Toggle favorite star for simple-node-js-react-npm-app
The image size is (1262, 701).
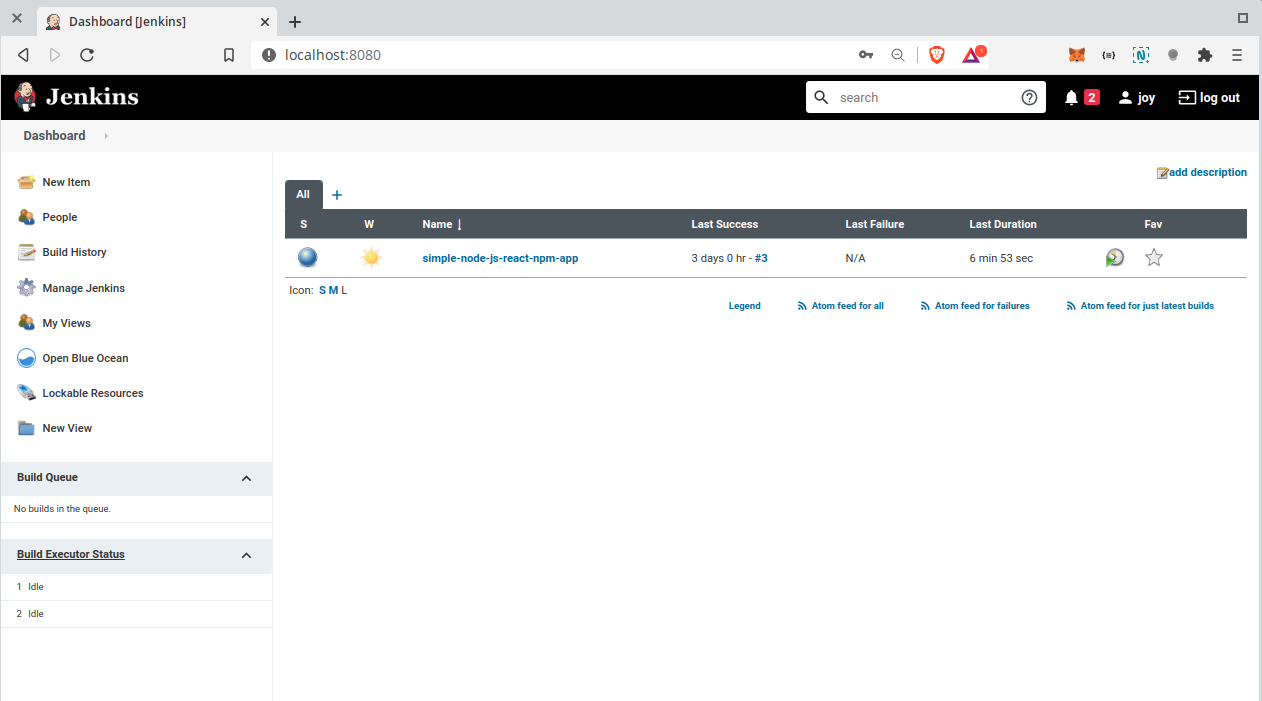pos(1154,258)
